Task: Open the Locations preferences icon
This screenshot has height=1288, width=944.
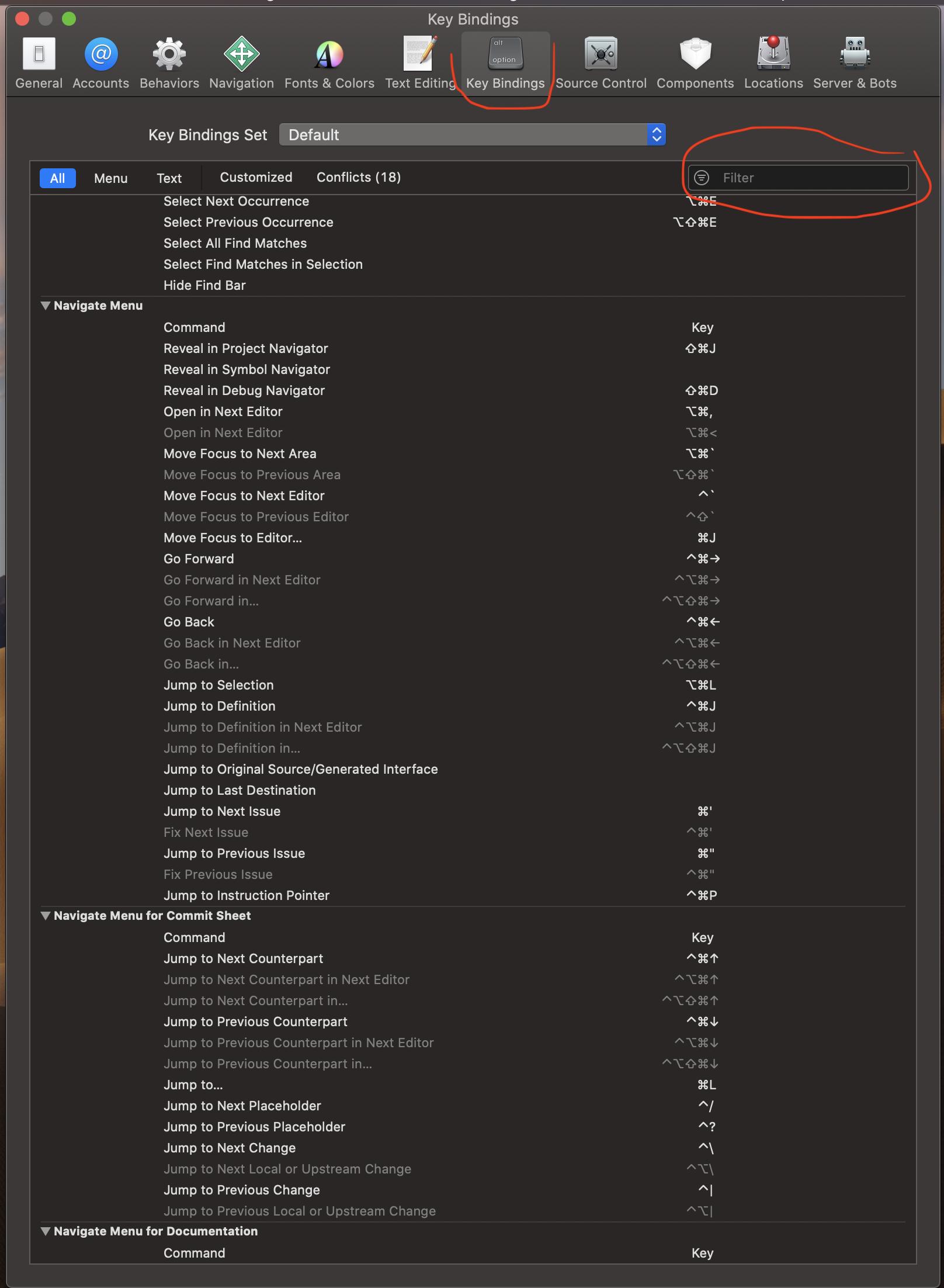Action: pyautogui.click(x=773, y=53)
